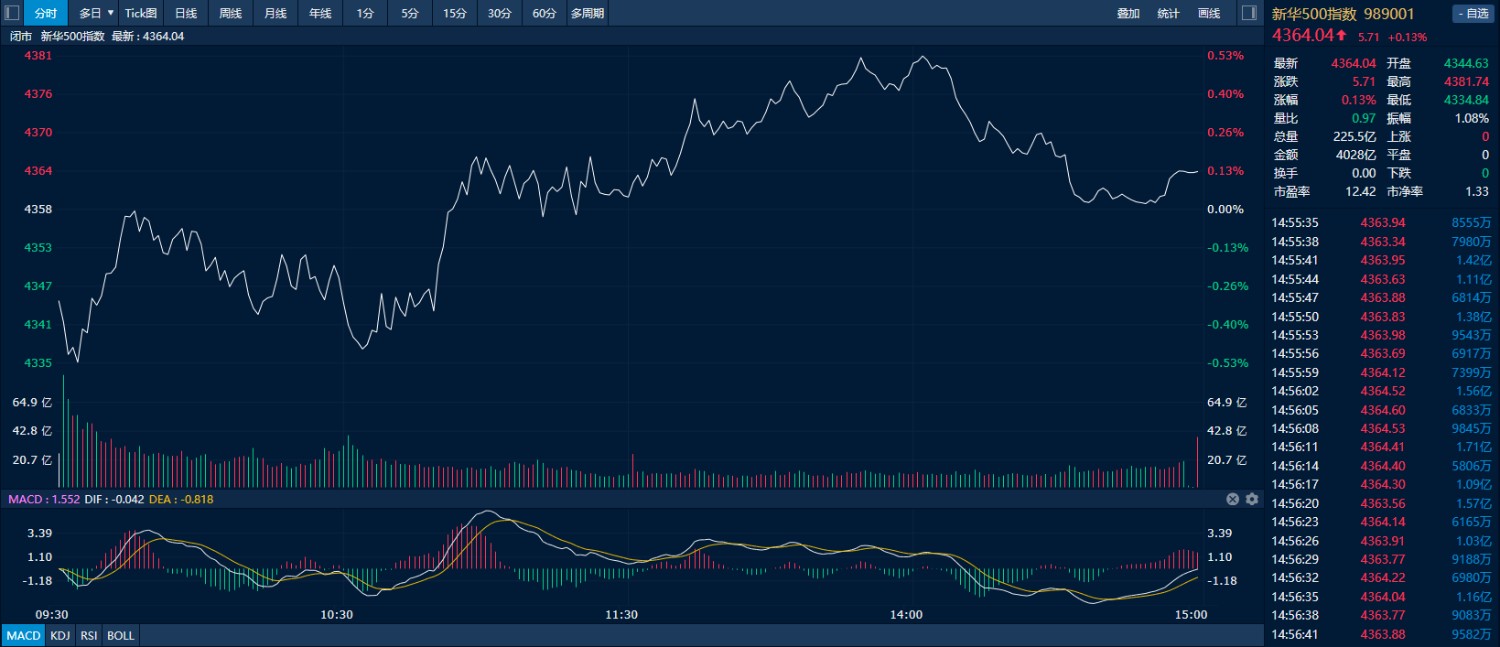Click the 14:56:02 trade row
Screen dimensions: 1500x647
(1380, 391)
